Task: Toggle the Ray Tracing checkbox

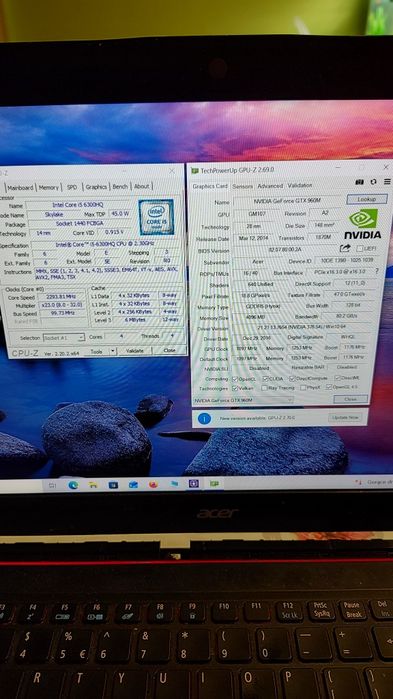Action: [264, 388]
